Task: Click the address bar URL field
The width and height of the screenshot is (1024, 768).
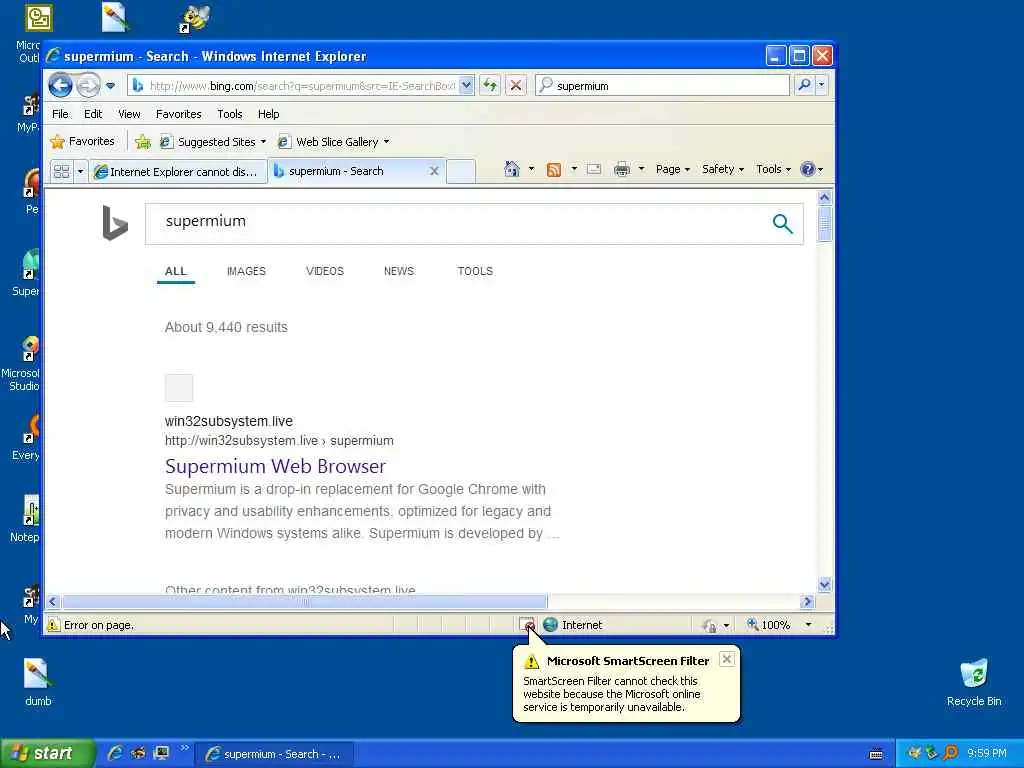Action: (x=293, y=86)
